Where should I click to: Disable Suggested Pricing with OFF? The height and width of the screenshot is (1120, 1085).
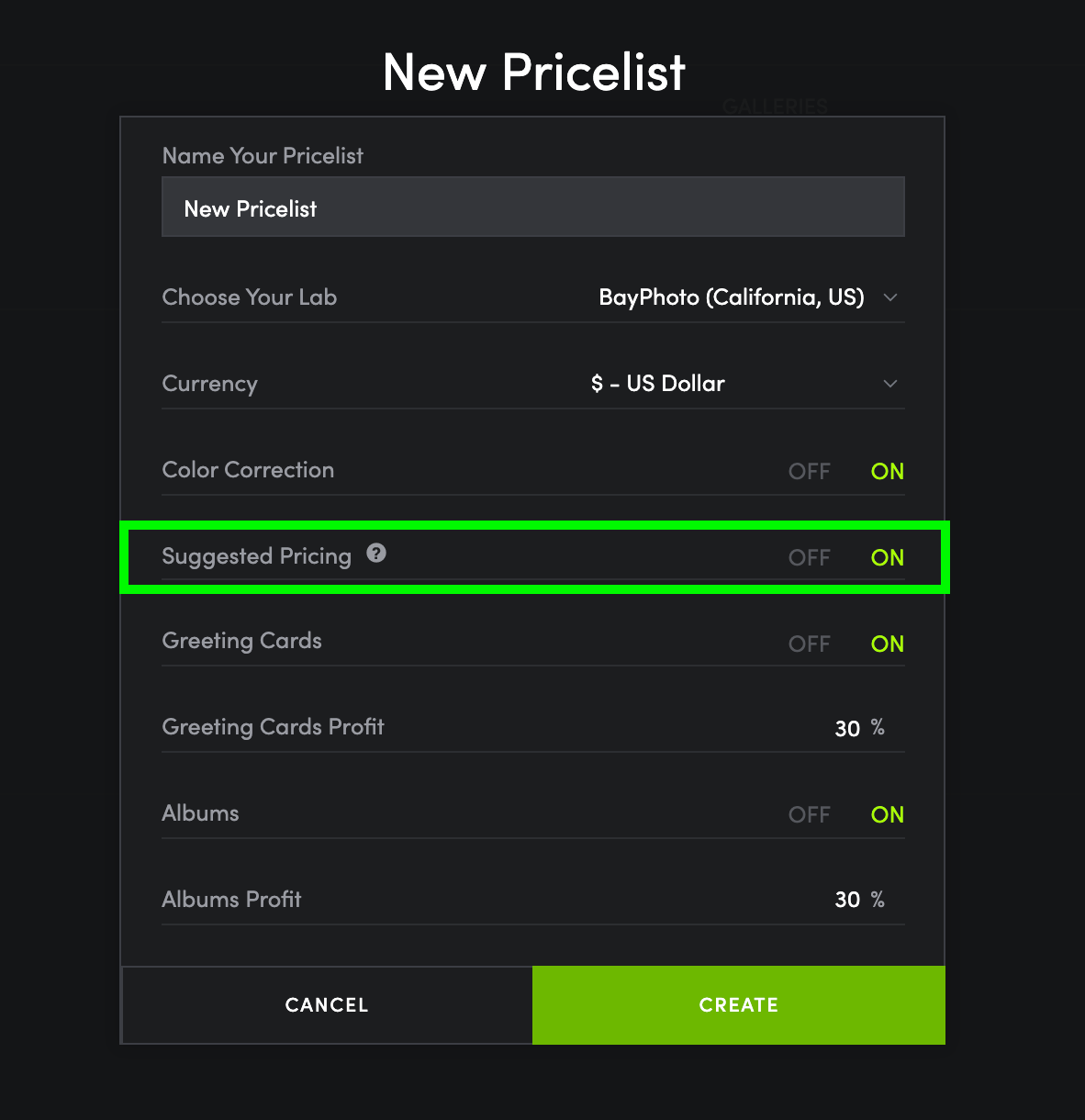(x=809, y=557)
